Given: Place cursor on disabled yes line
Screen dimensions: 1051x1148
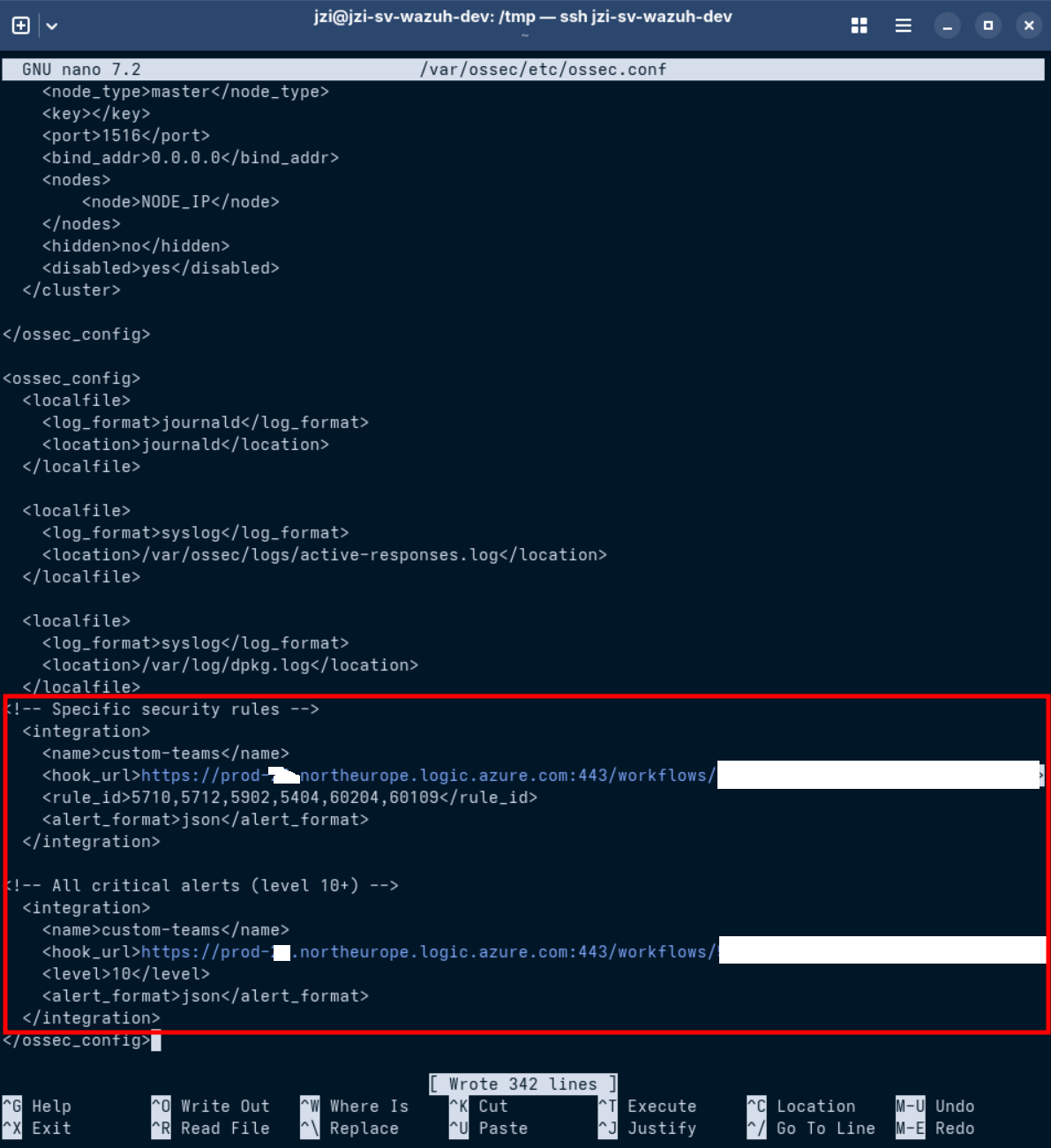Looking at the screenshot, I should (x=161, y=268).
